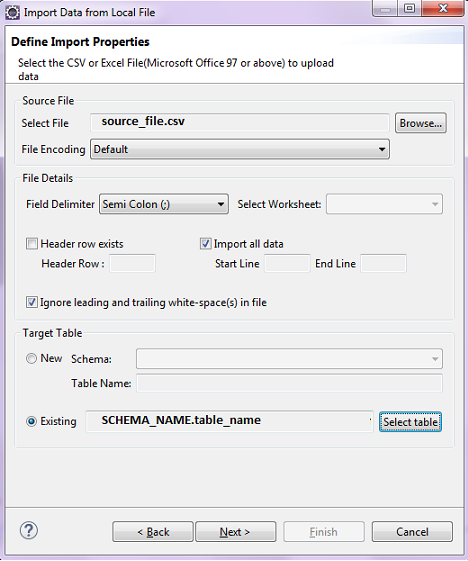Click the gear icon in title bar

[13, 13]
